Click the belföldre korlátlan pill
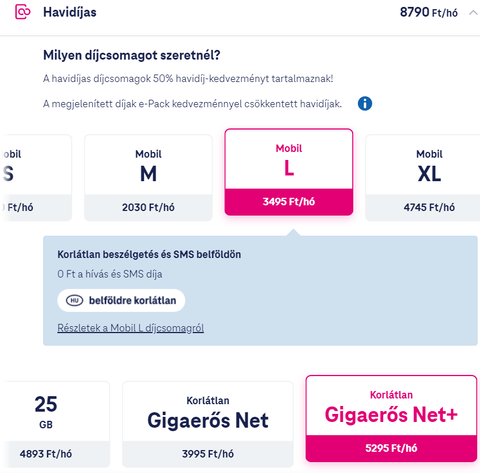The image size is (480, 473). (121, 300)
